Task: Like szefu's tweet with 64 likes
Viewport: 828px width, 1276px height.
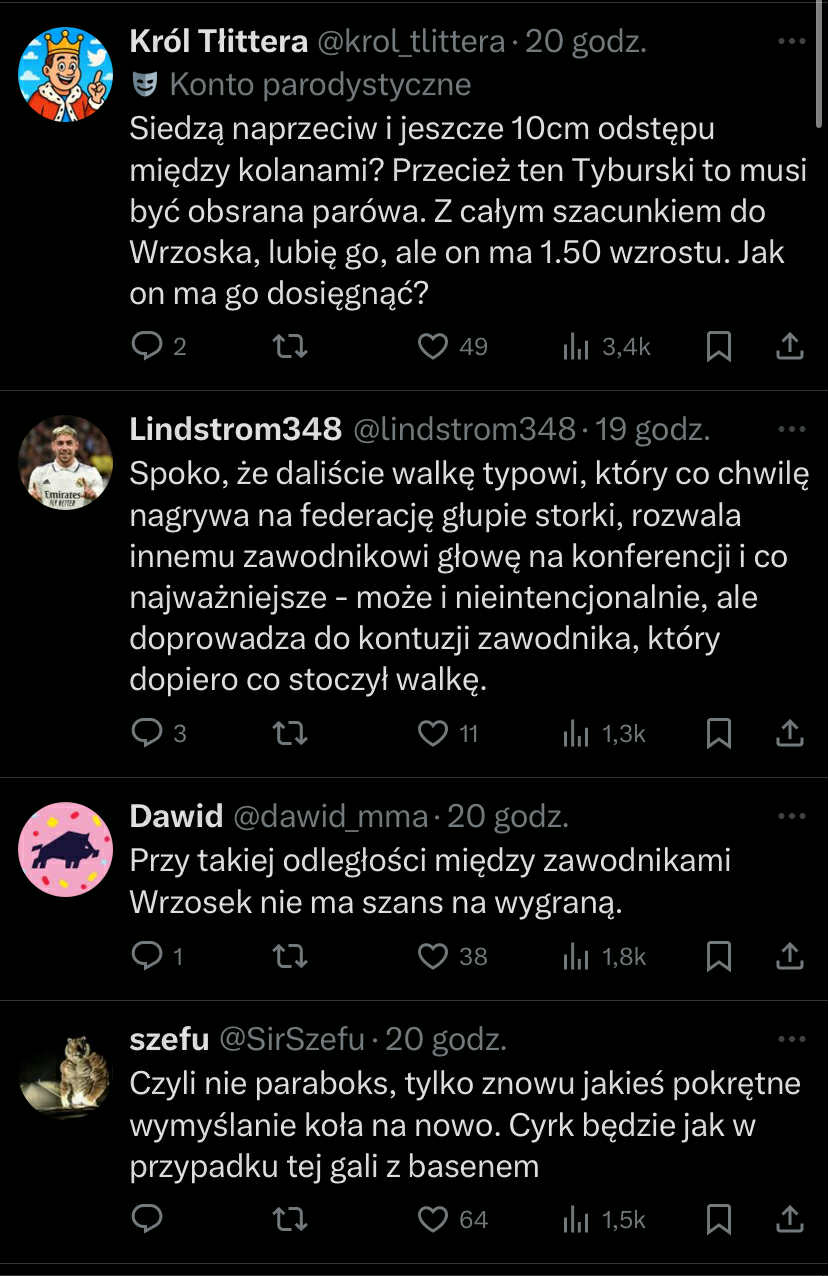Action: tap(432, 1220)
